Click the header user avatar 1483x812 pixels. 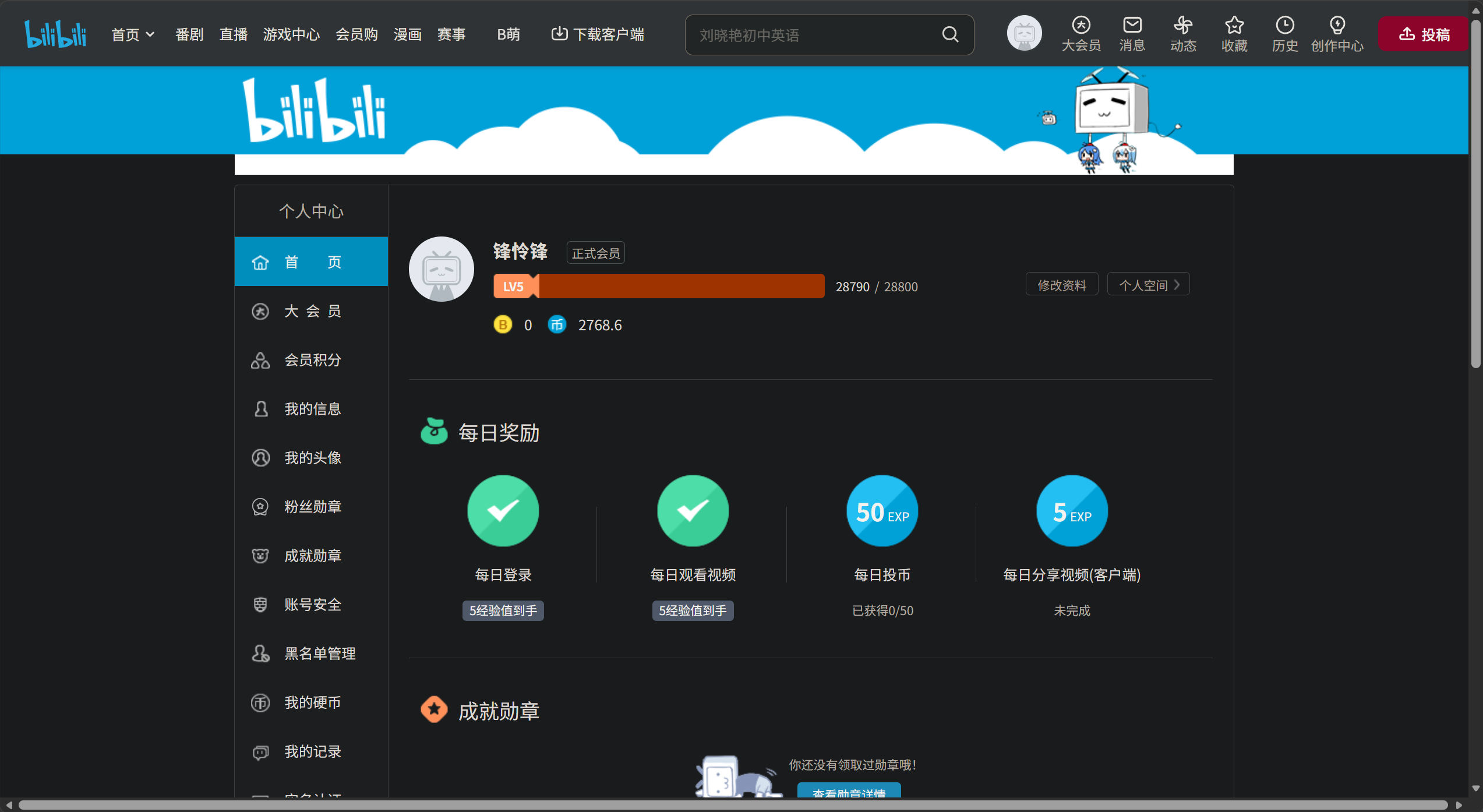pyautogui.click(x=1024, y=33)
